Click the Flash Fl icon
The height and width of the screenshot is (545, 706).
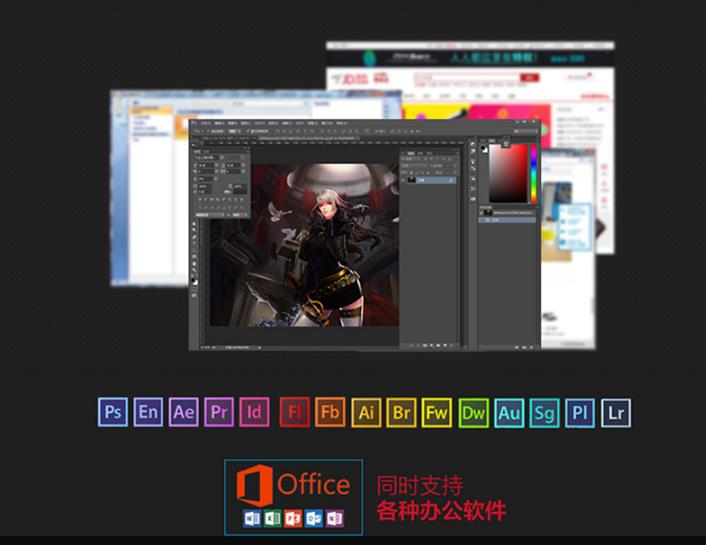[x=294, y=412]
